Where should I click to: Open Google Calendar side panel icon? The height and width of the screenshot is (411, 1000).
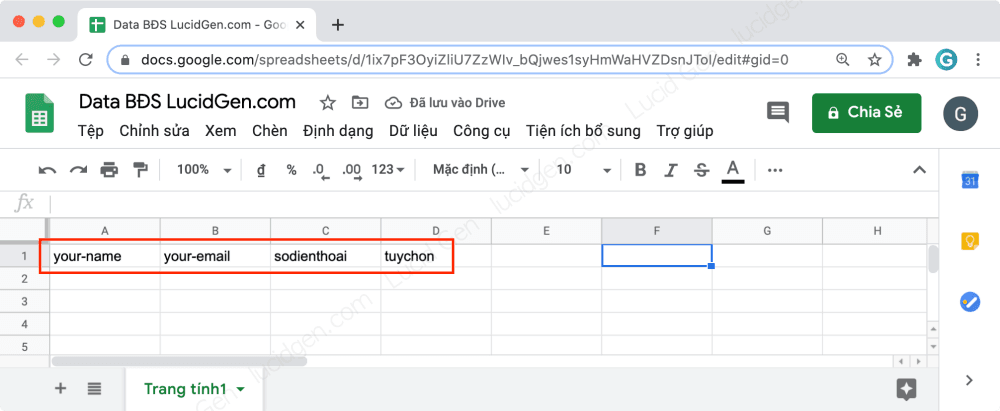pyautogui.click(x=969, y=181)
